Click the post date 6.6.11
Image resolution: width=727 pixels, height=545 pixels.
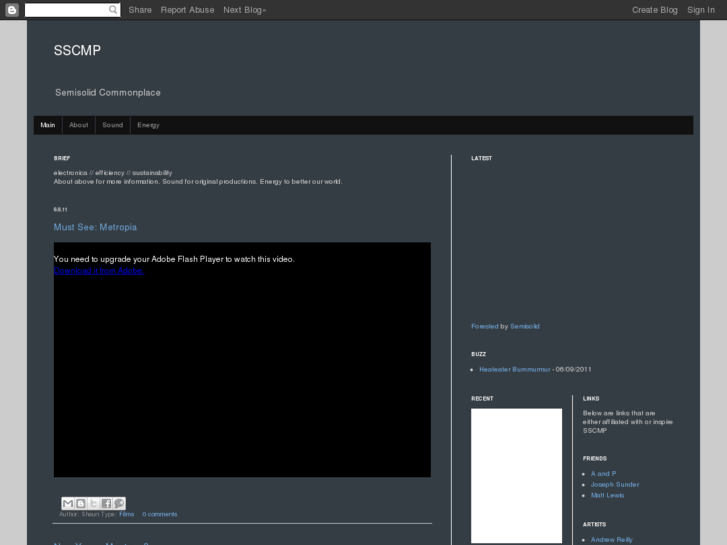click(x=60, y=210)
